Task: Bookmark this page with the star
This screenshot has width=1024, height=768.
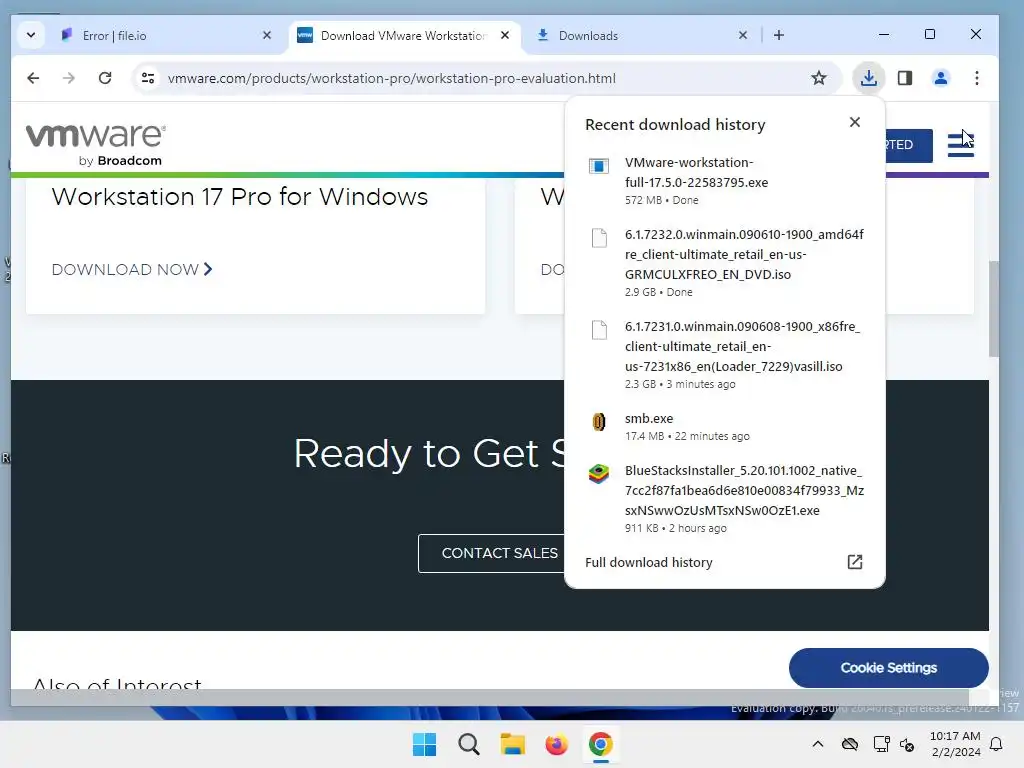Action: 818,78
